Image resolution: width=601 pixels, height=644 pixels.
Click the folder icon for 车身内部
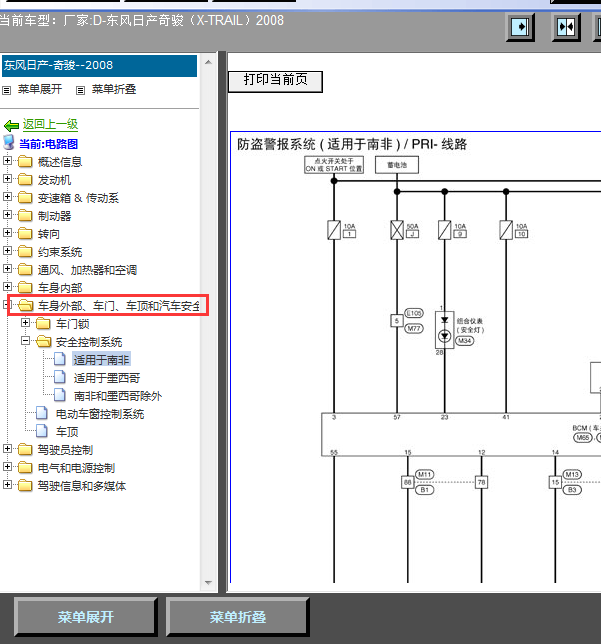[x=25, y=288]
